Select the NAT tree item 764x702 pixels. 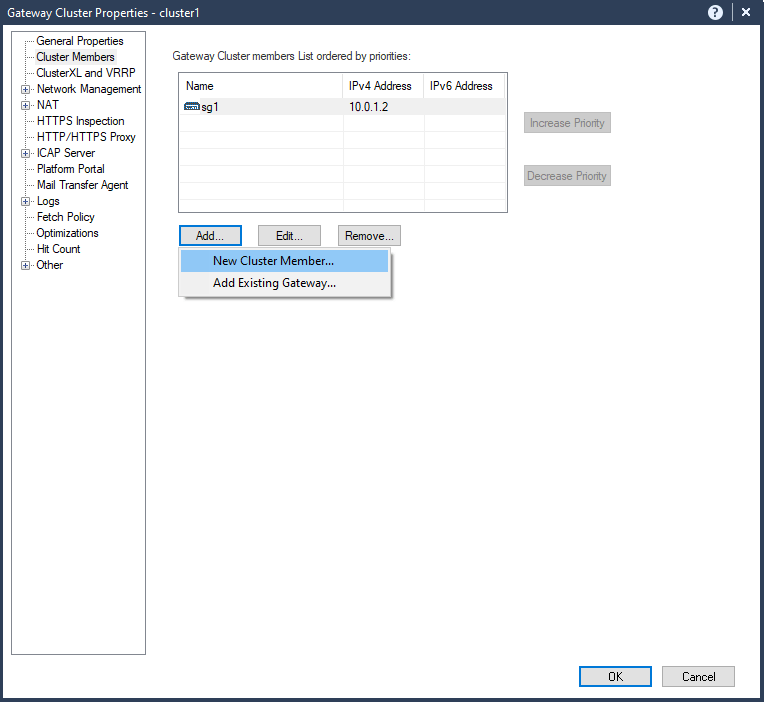coord(48,105)
